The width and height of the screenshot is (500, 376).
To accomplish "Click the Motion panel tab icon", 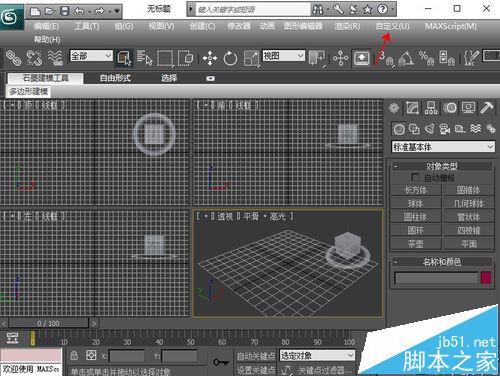I will click(x=451, y=108).
